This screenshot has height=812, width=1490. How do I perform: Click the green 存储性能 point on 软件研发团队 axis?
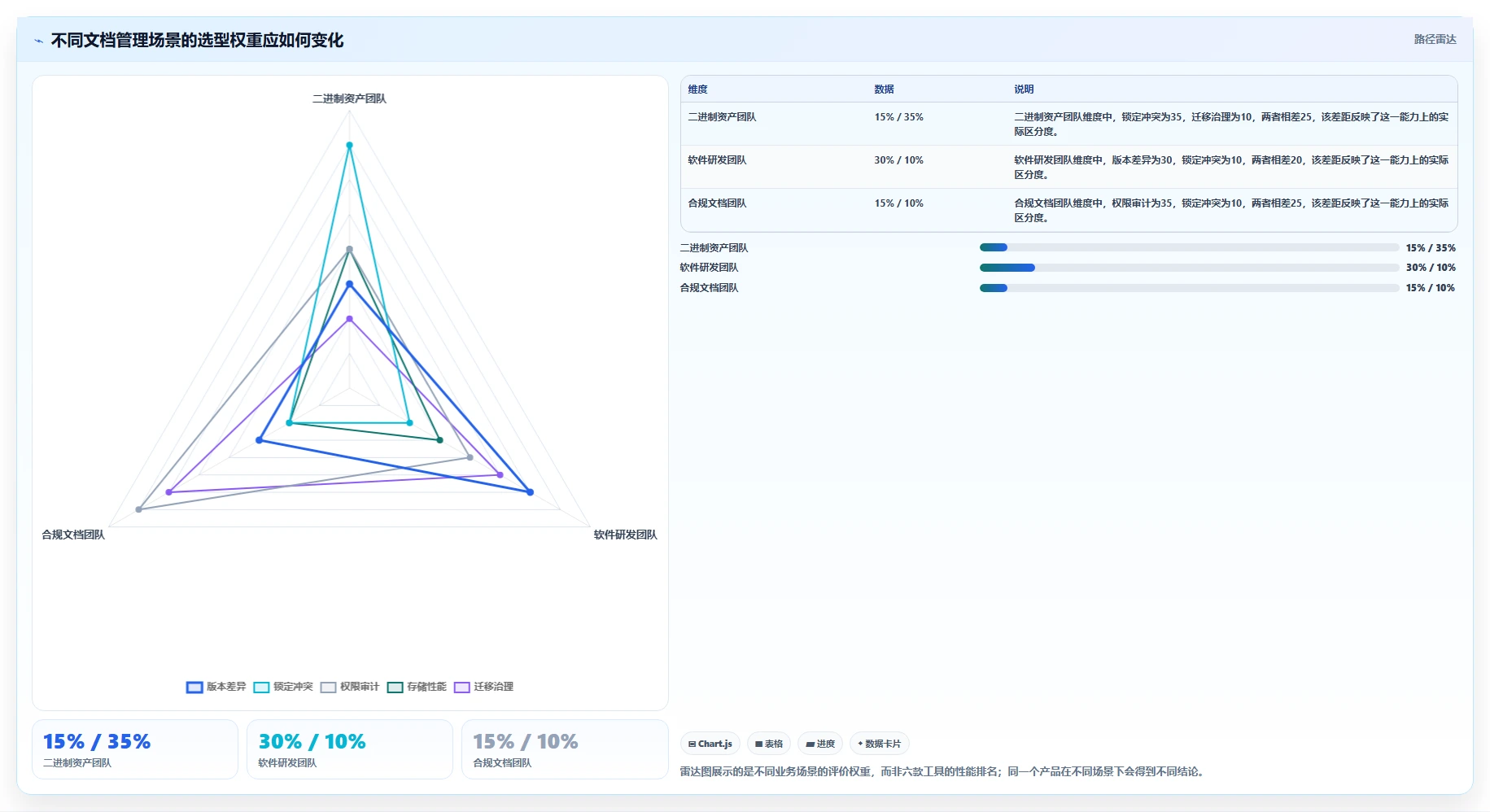click(x=440, y=440)
